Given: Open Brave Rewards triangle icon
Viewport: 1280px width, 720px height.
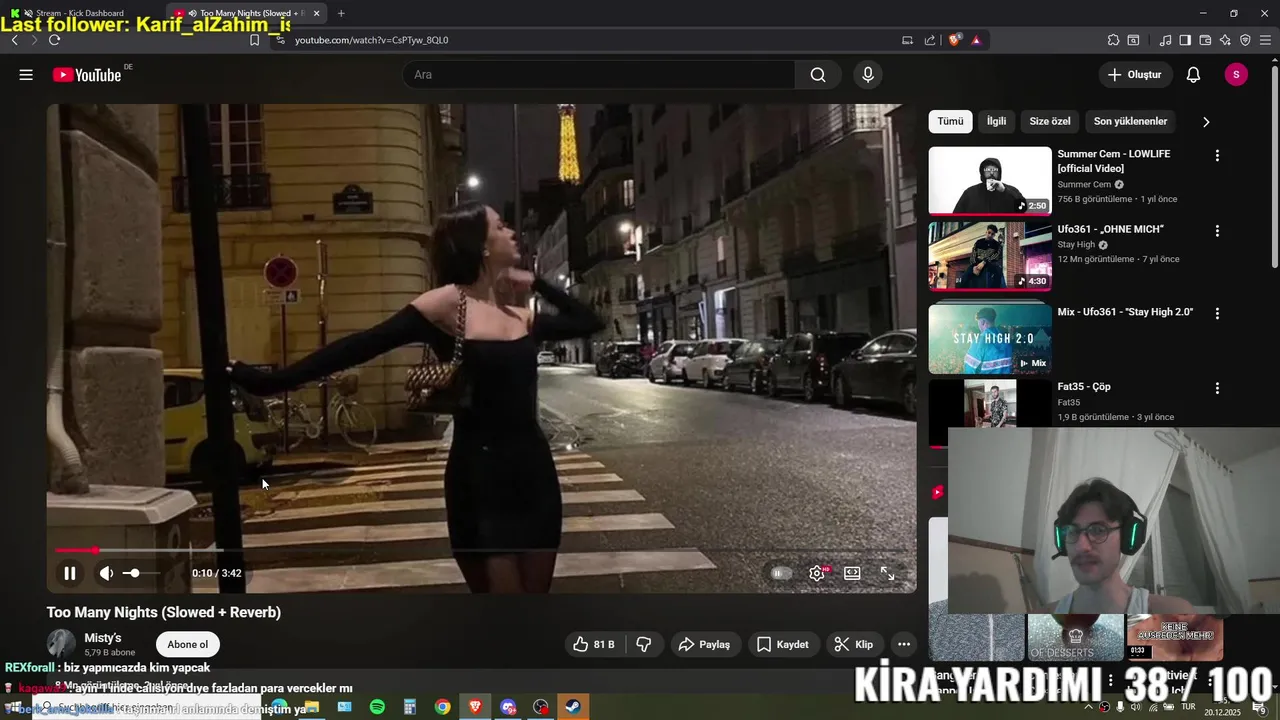Looking at the screenshot, I should [976, 40].
